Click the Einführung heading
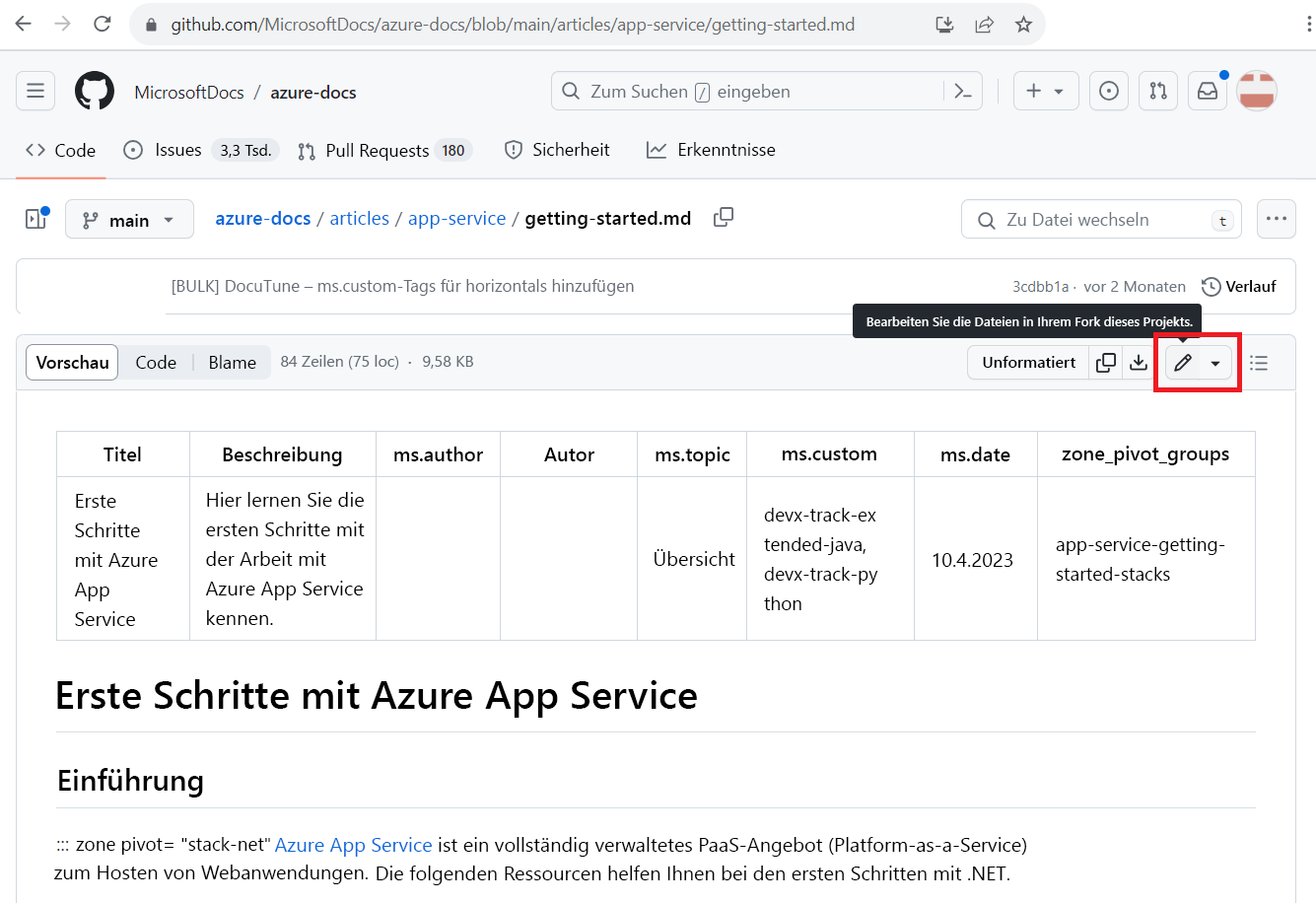Image resolution: width=1316 pixels, height=903 pixels. click(x=131, y=781)
